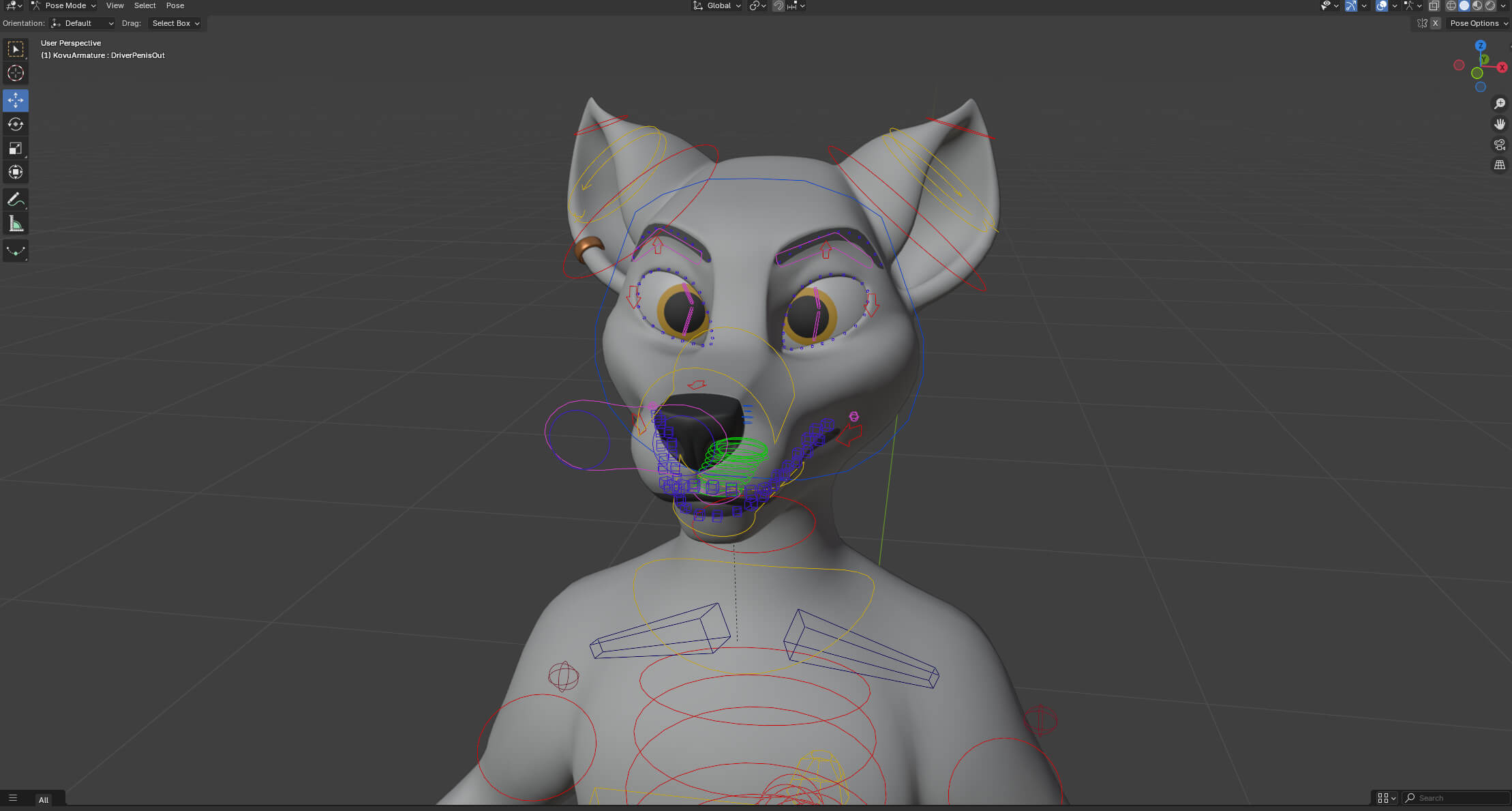This screenshot has height=811, width=1512.
Task: Switch to solid shading mode
Action: [1464, 5]
